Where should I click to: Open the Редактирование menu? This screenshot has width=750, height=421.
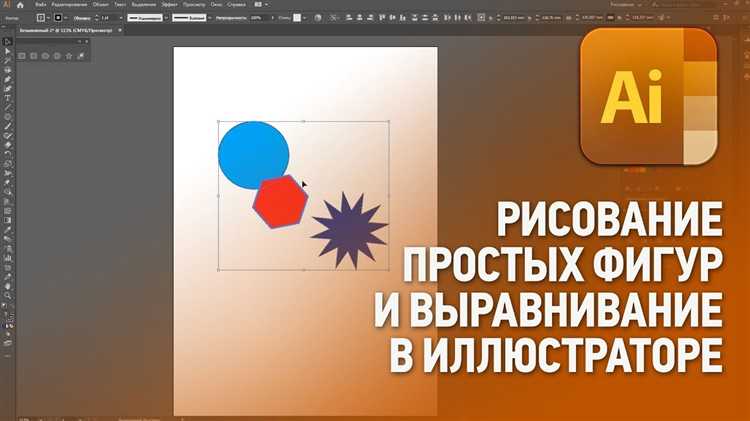point(69,4)
